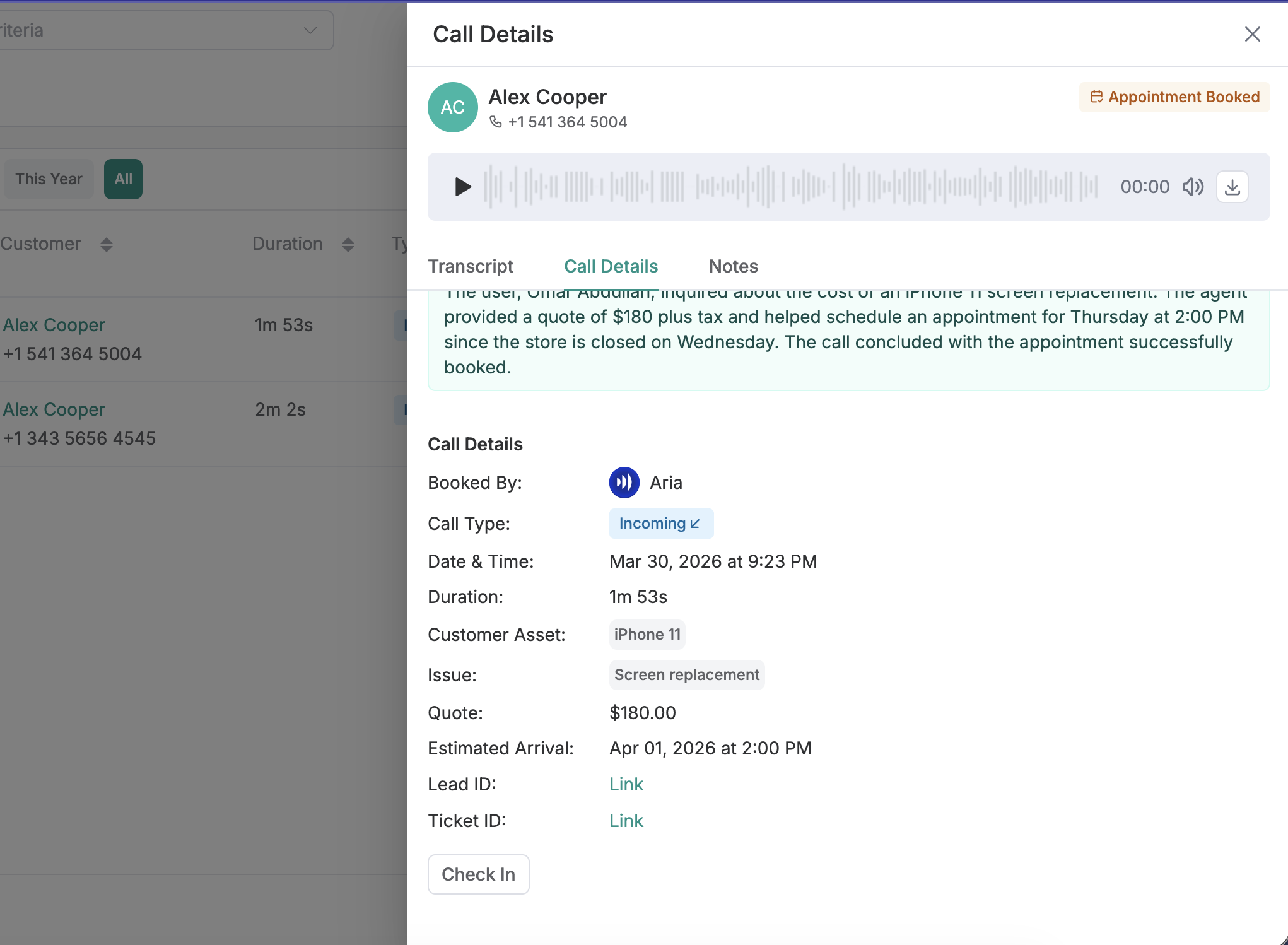Open the Notes tab
1288x945 pixels.
pyautogui.click(x=733, y=266)
